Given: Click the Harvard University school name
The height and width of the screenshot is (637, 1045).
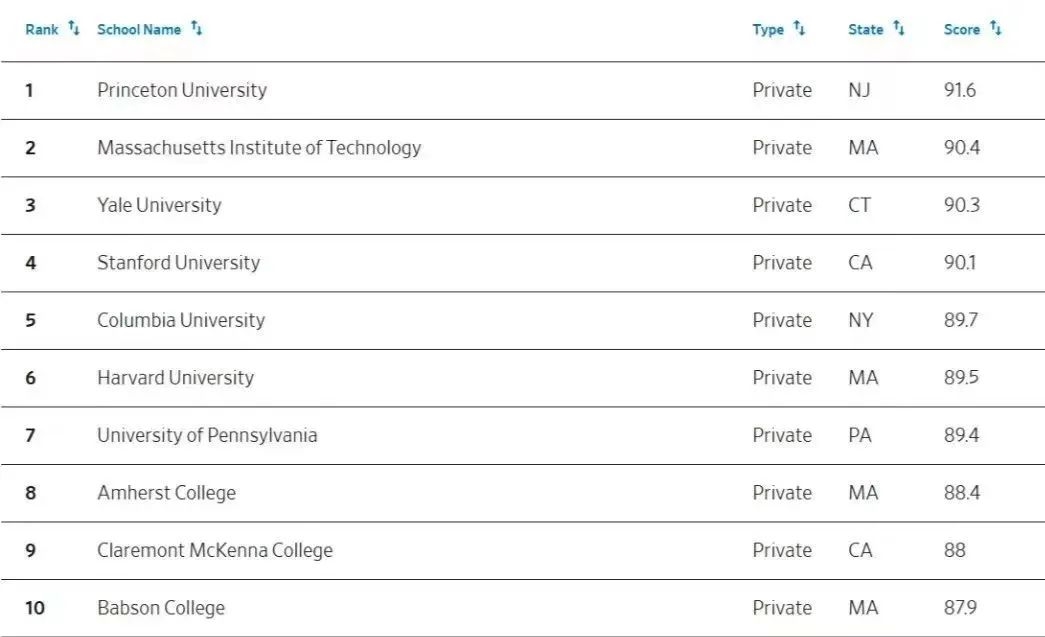Looking at the screenshot, I should [176, 377].
